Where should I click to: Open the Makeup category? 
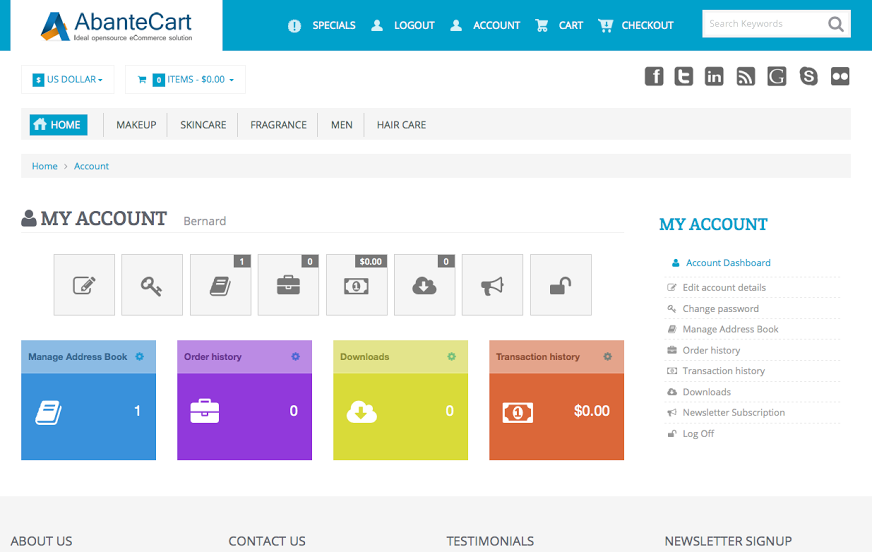[x=136, y=125]
